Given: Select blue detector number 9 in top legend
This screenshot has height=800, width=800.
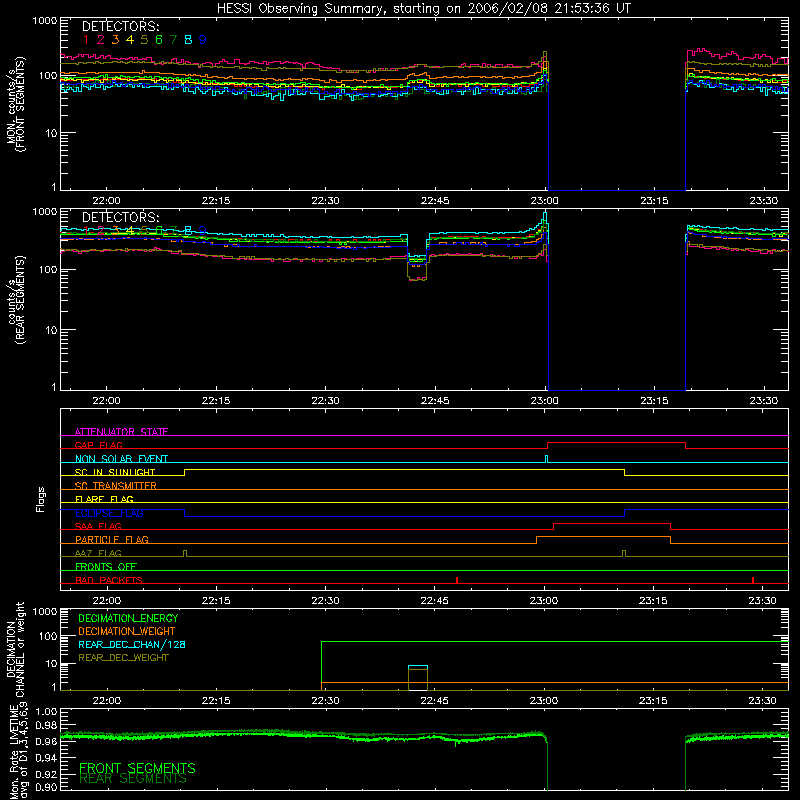Looking at the screenshot, I should tap(203, 40).
